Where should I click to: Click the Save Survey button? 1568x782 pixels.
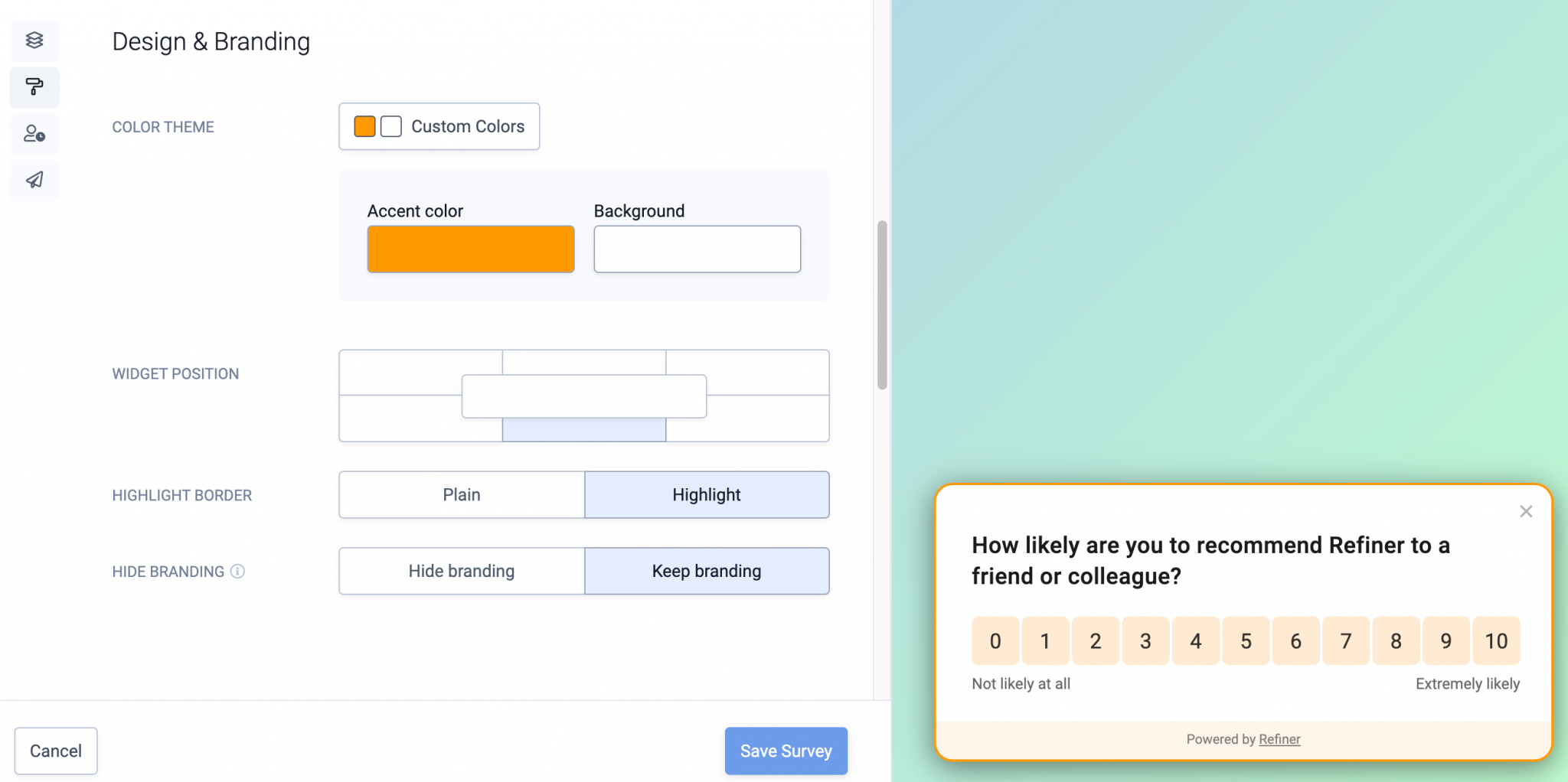(785, 751)
